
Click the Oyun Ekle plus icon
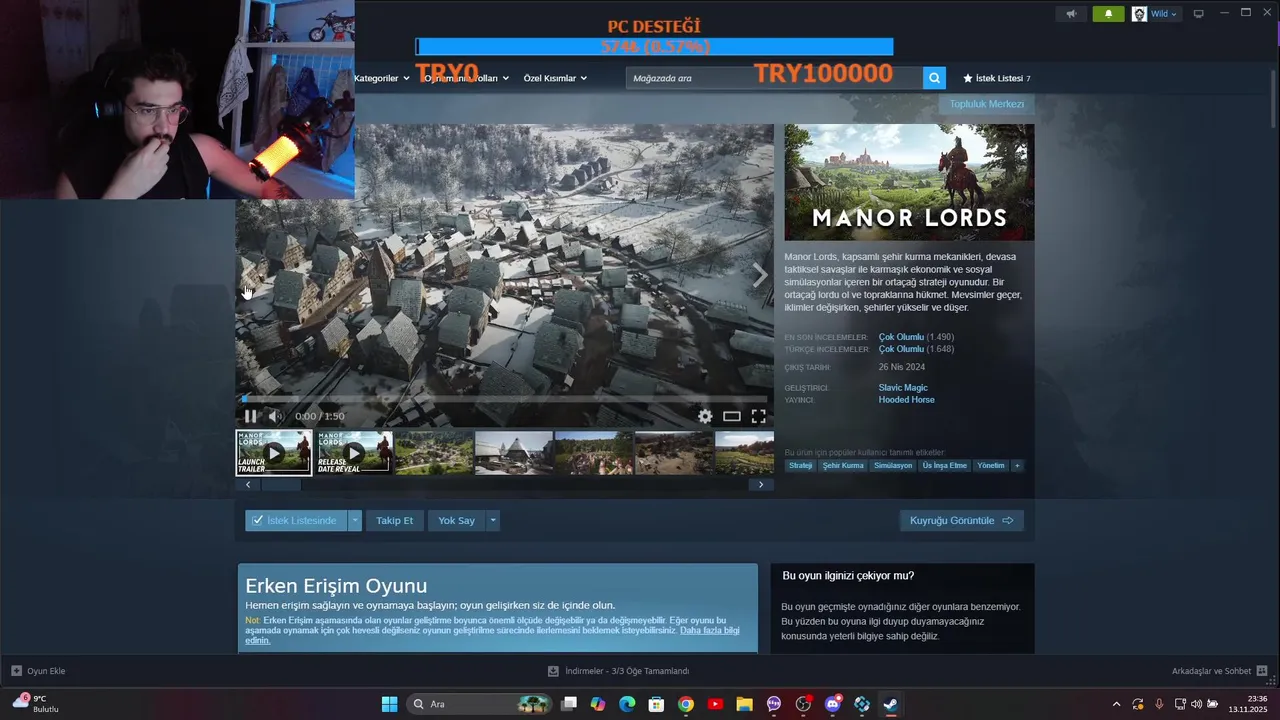pyautogui.click(x=16, y=671)
